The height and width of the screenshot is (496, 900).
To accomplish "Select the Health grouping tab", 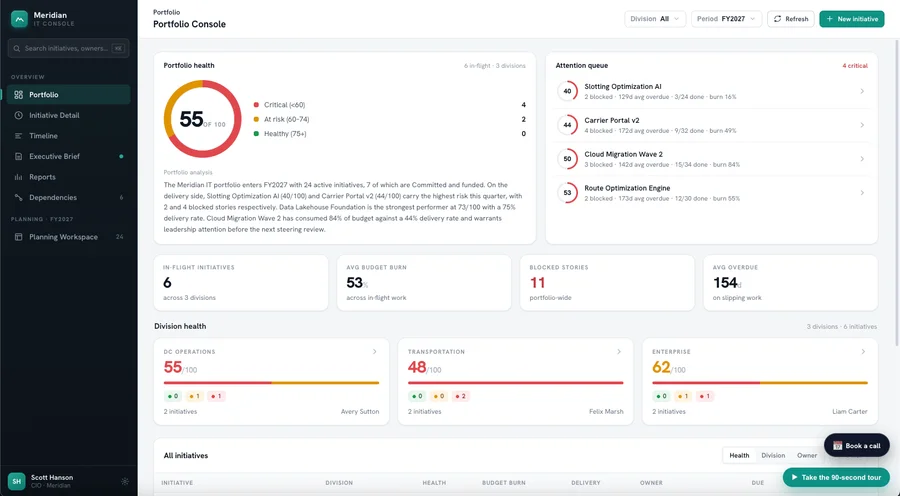I will click(739, 455).
